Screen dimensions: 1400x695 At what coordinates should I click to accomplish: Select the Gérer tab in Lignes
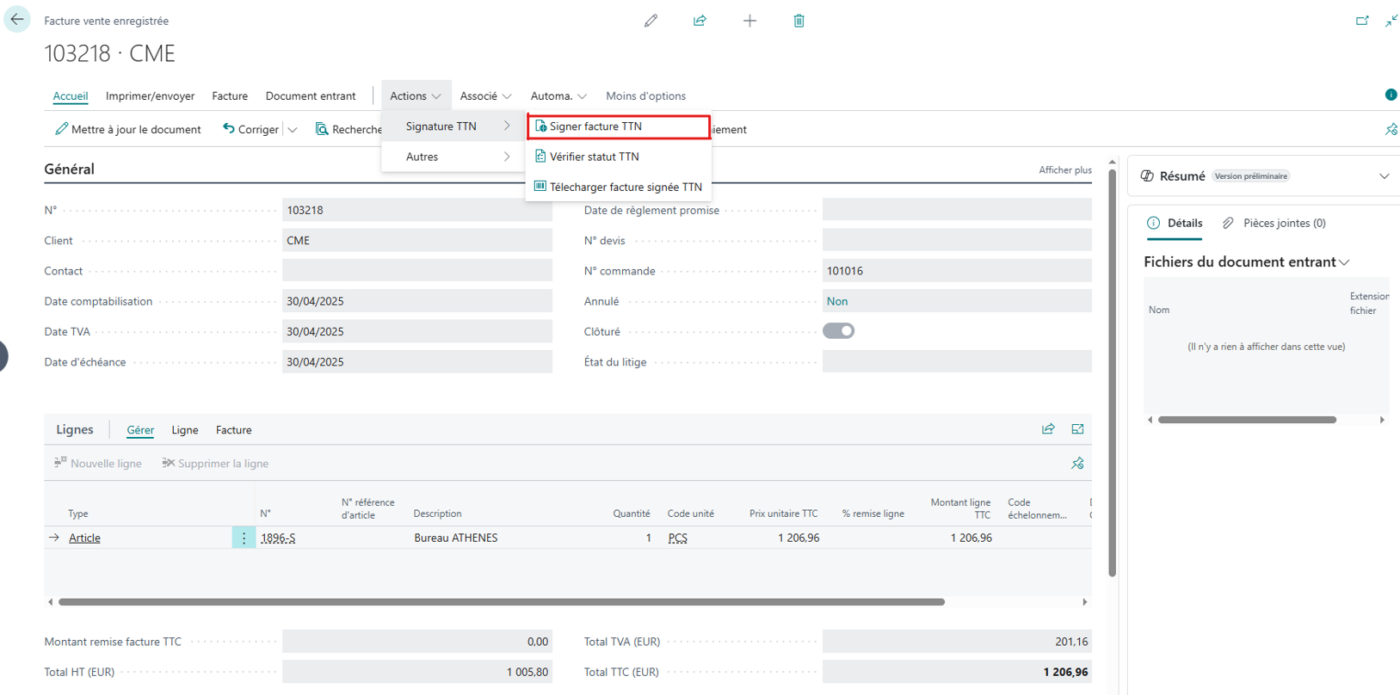coord(140,430)
